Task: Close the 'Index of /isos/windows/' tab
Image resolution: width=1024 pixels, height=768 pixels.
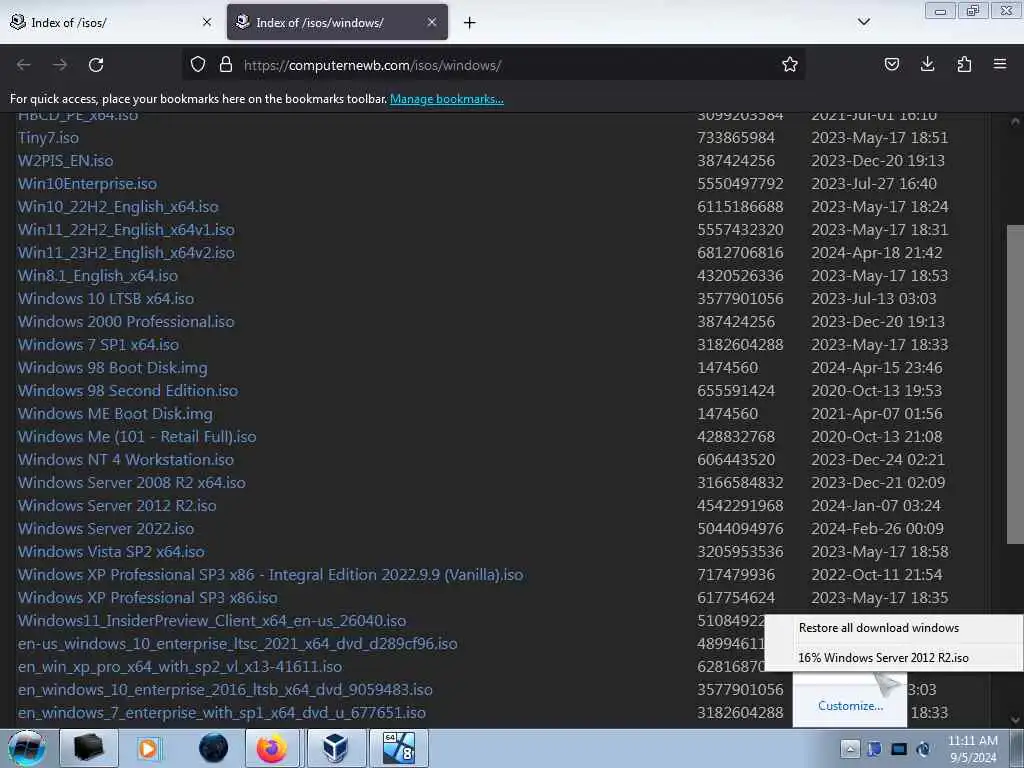Action: tap(432, 22)
